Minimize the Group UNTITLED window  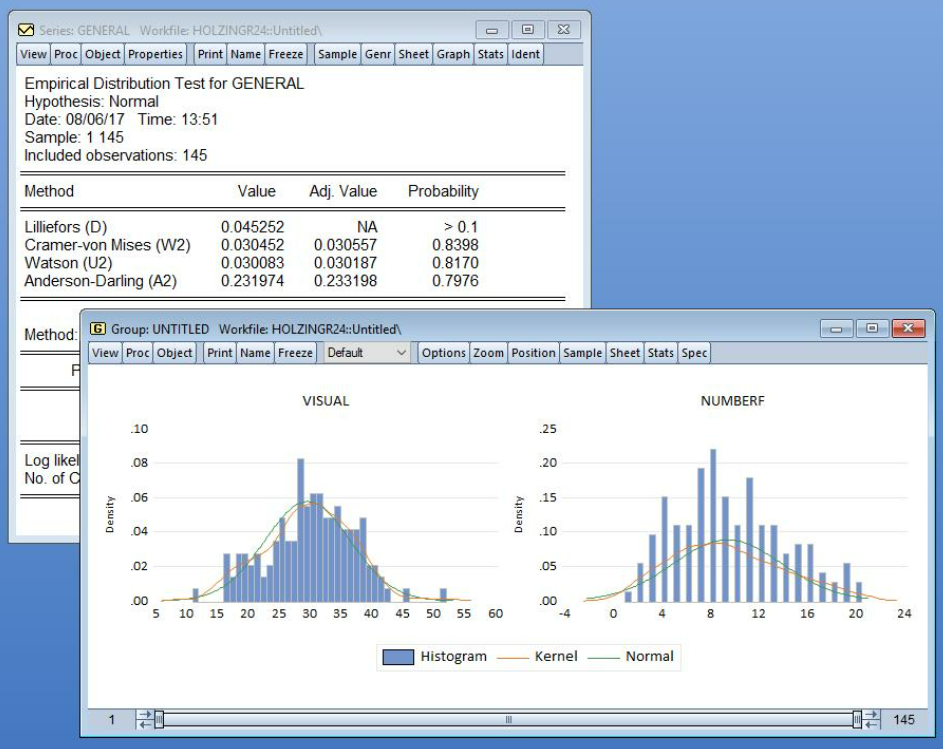point(837,328)
